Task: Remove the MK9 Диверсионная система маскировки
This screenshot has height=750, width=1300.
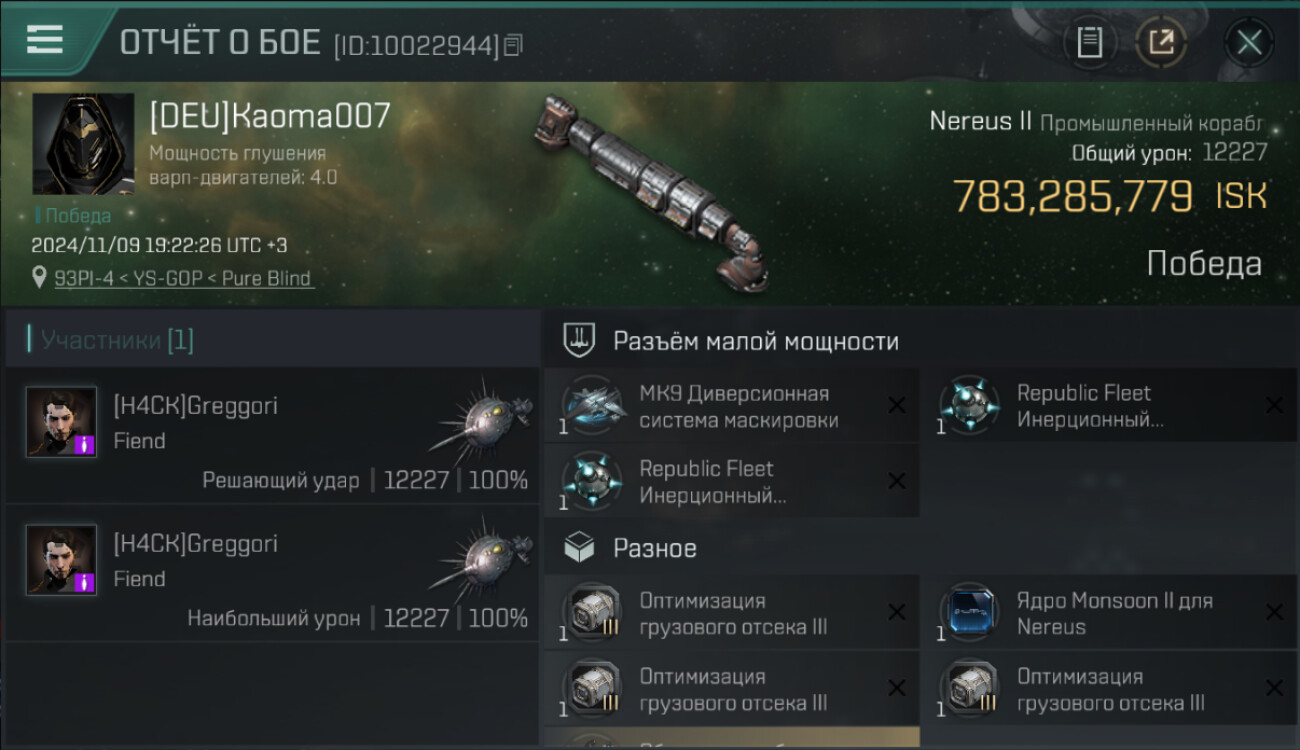Action: tap(897, 405)
